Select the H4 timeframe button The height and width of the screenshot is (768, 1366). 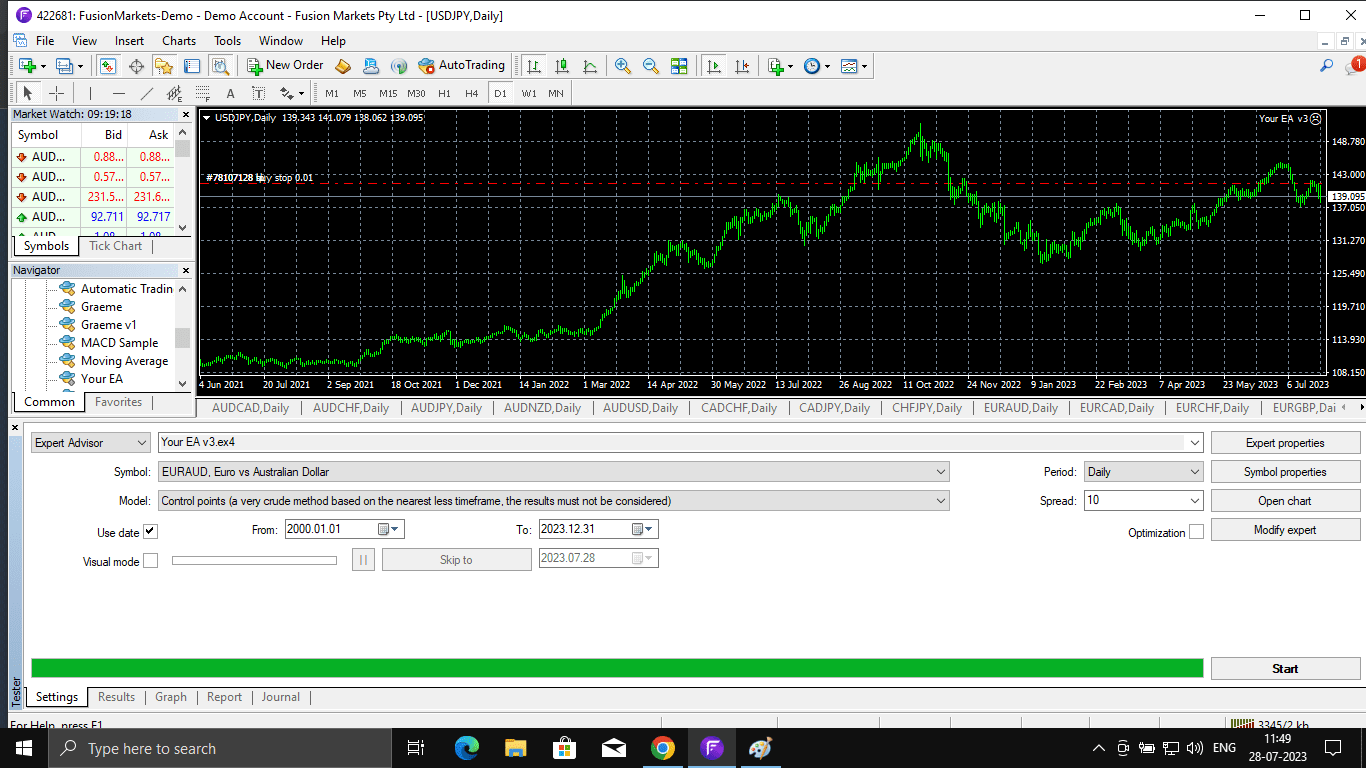(x=472, y=93)
